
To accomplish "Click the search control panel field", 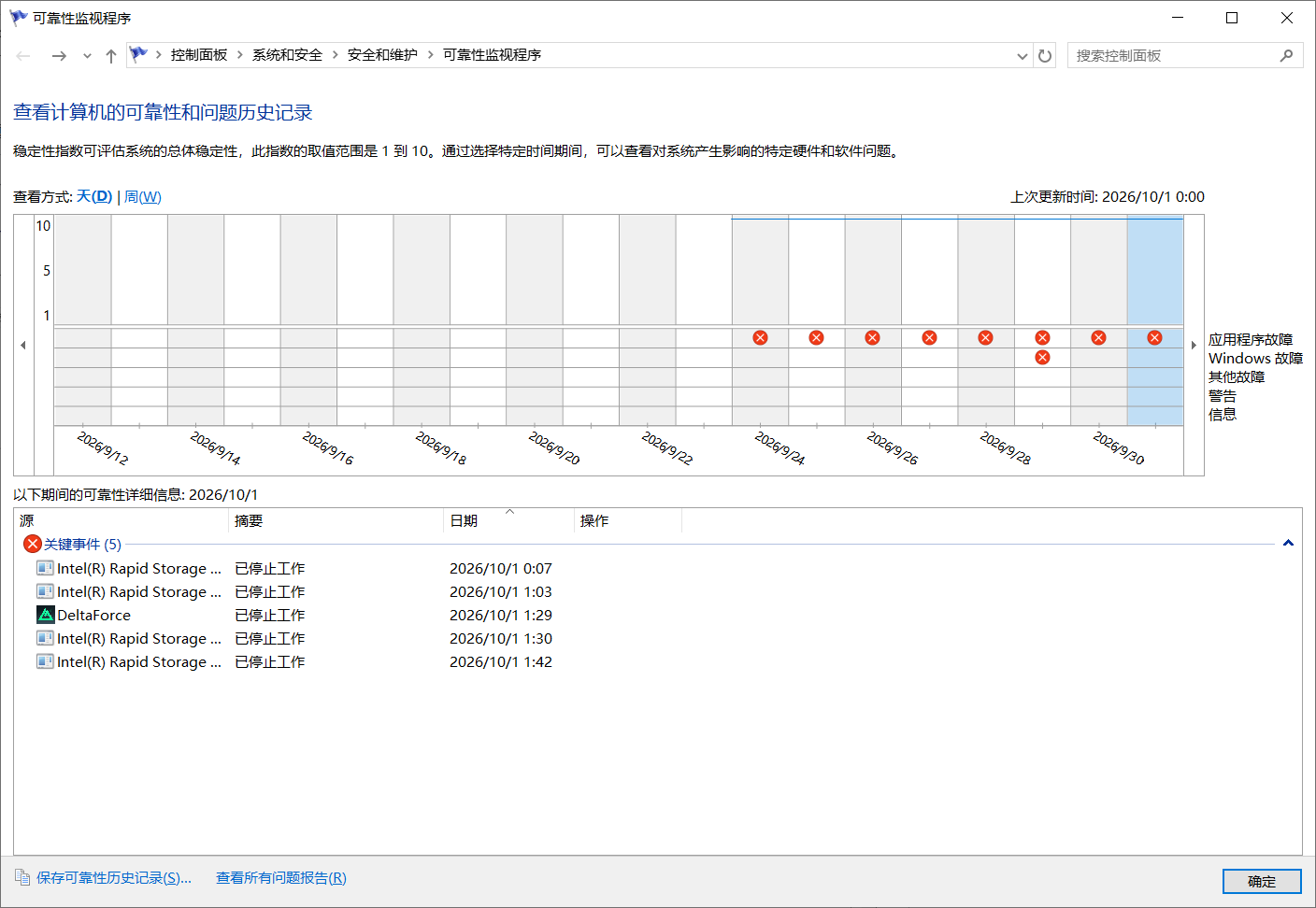I will (x=1173, y=56).
